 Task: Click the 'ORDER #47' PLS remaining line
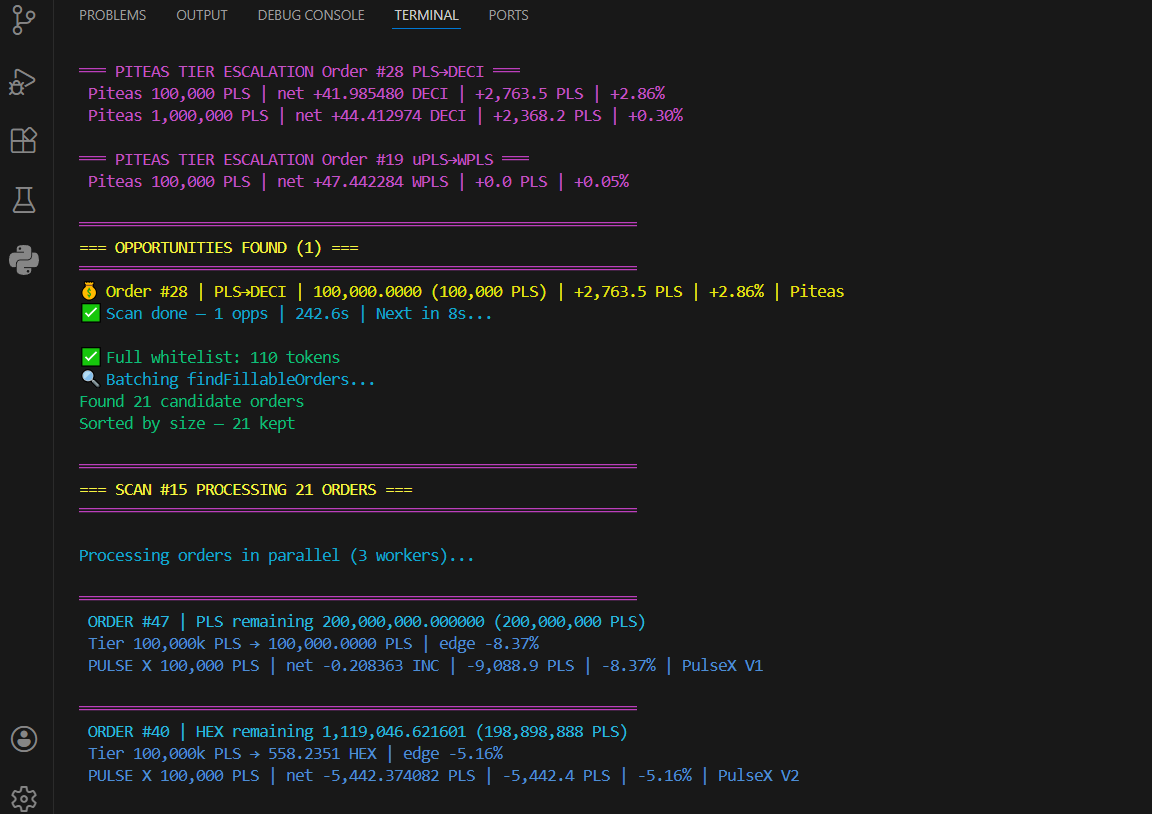point(367,622)
